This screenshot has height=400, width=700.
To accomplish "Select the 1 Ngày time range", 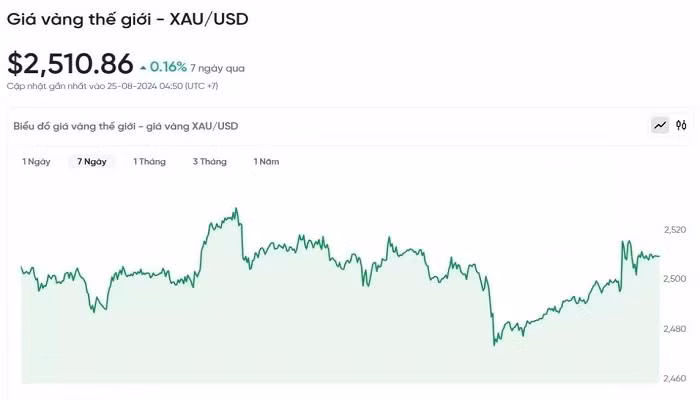I will tap(36, 161).
